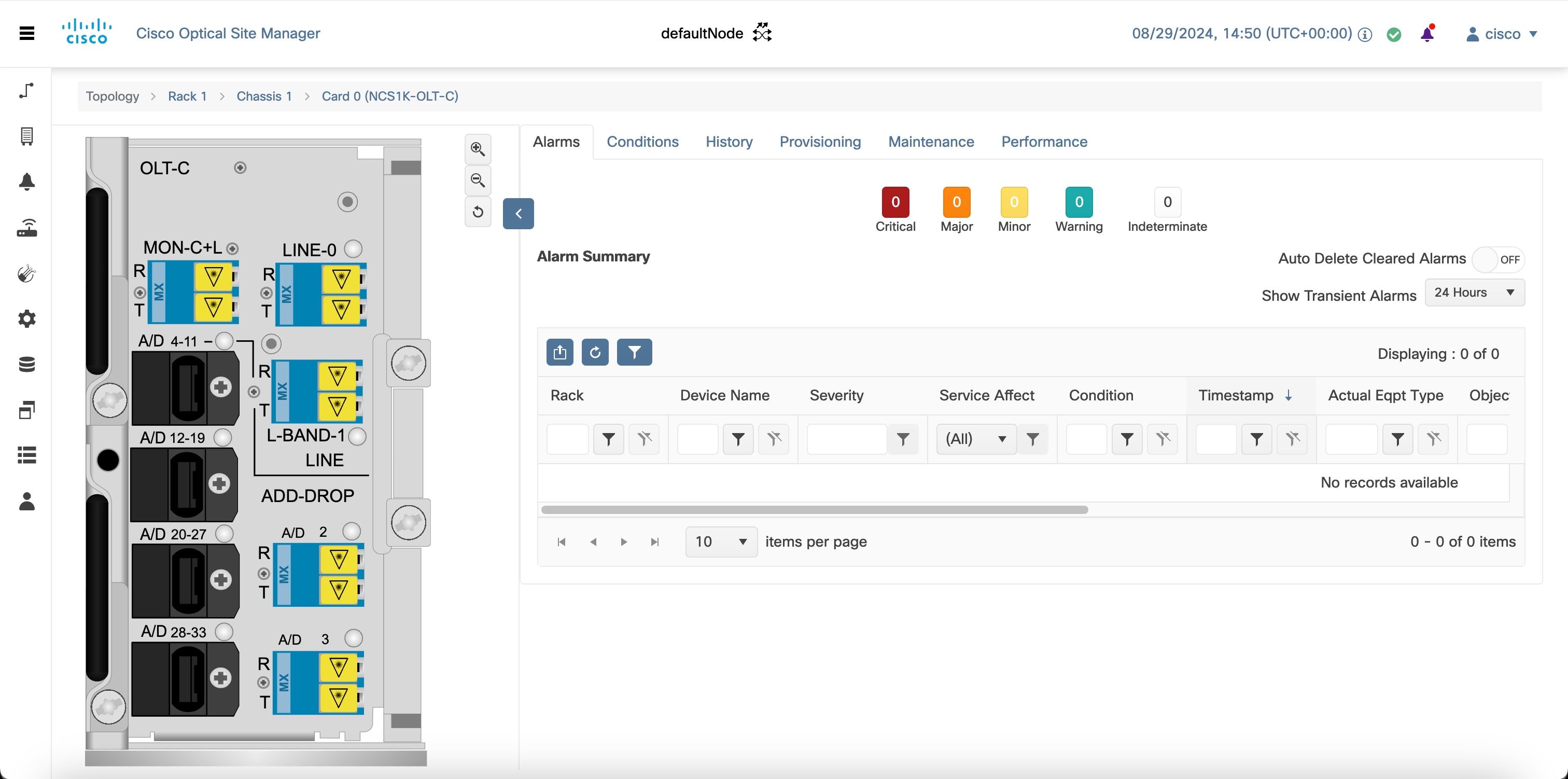Go to last page of alarms
This screenshot has width=1568, height=779.
point(655,542)
